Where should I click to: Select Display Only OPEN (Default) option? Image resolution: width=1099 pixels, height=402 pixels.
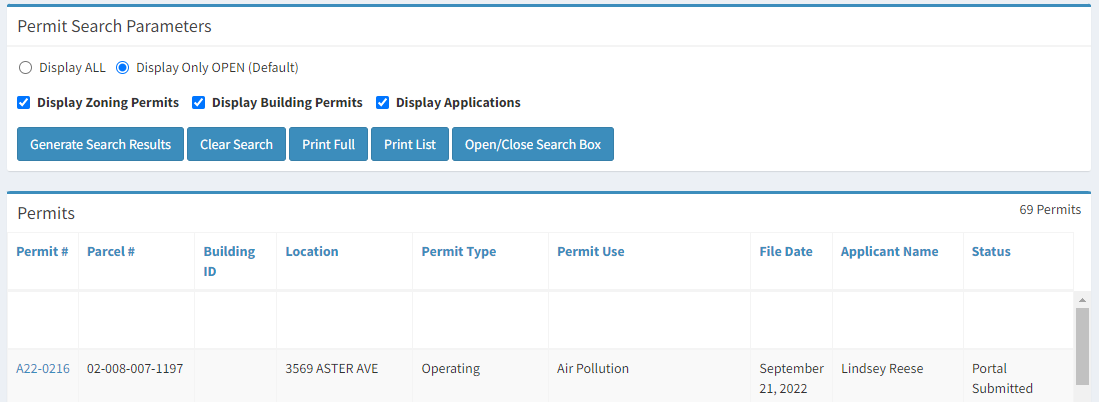tap(123, 68)
